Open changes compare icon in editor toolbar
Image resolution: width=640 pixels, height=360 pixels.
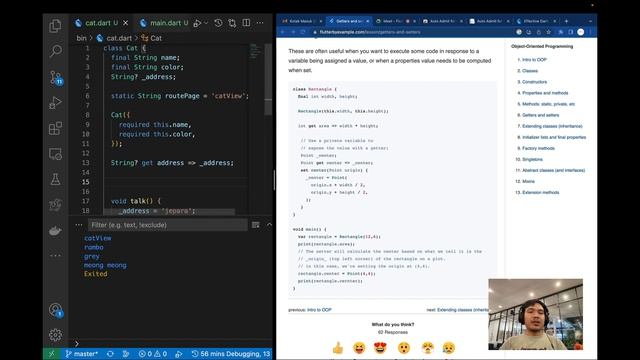coord(232,23)
